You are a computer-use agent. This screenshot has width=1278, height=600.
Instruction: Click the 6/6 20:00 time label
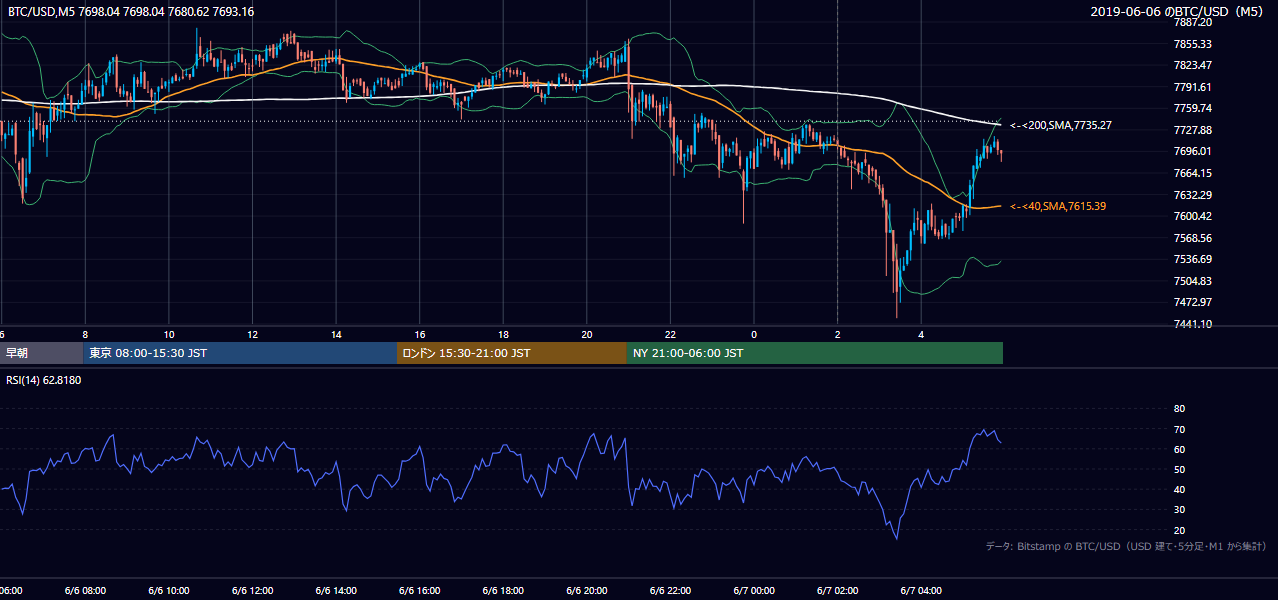[587, 591]
